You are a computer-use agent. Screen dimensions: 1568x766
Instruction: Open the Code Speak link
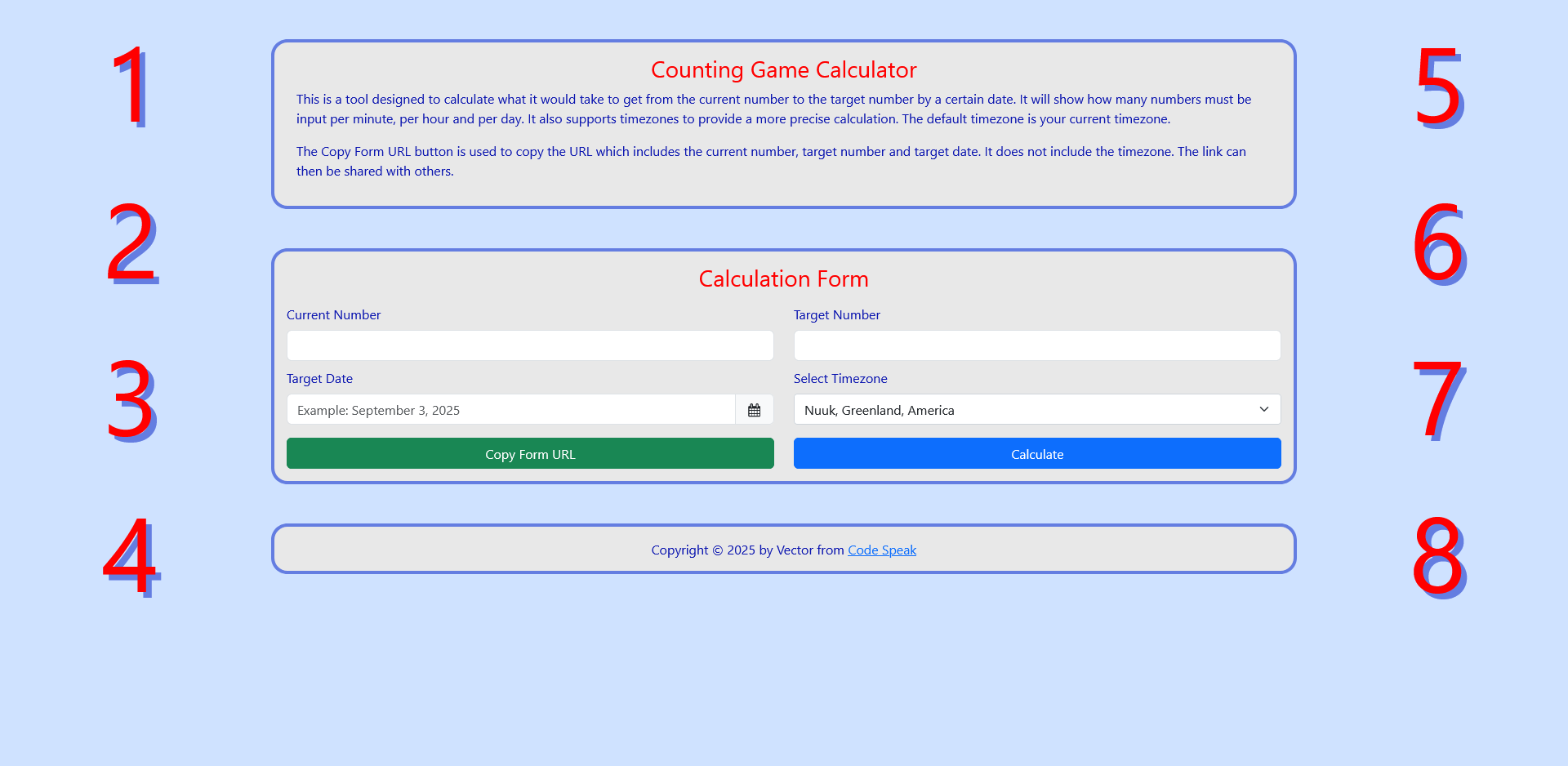click(x=881, y=550)
